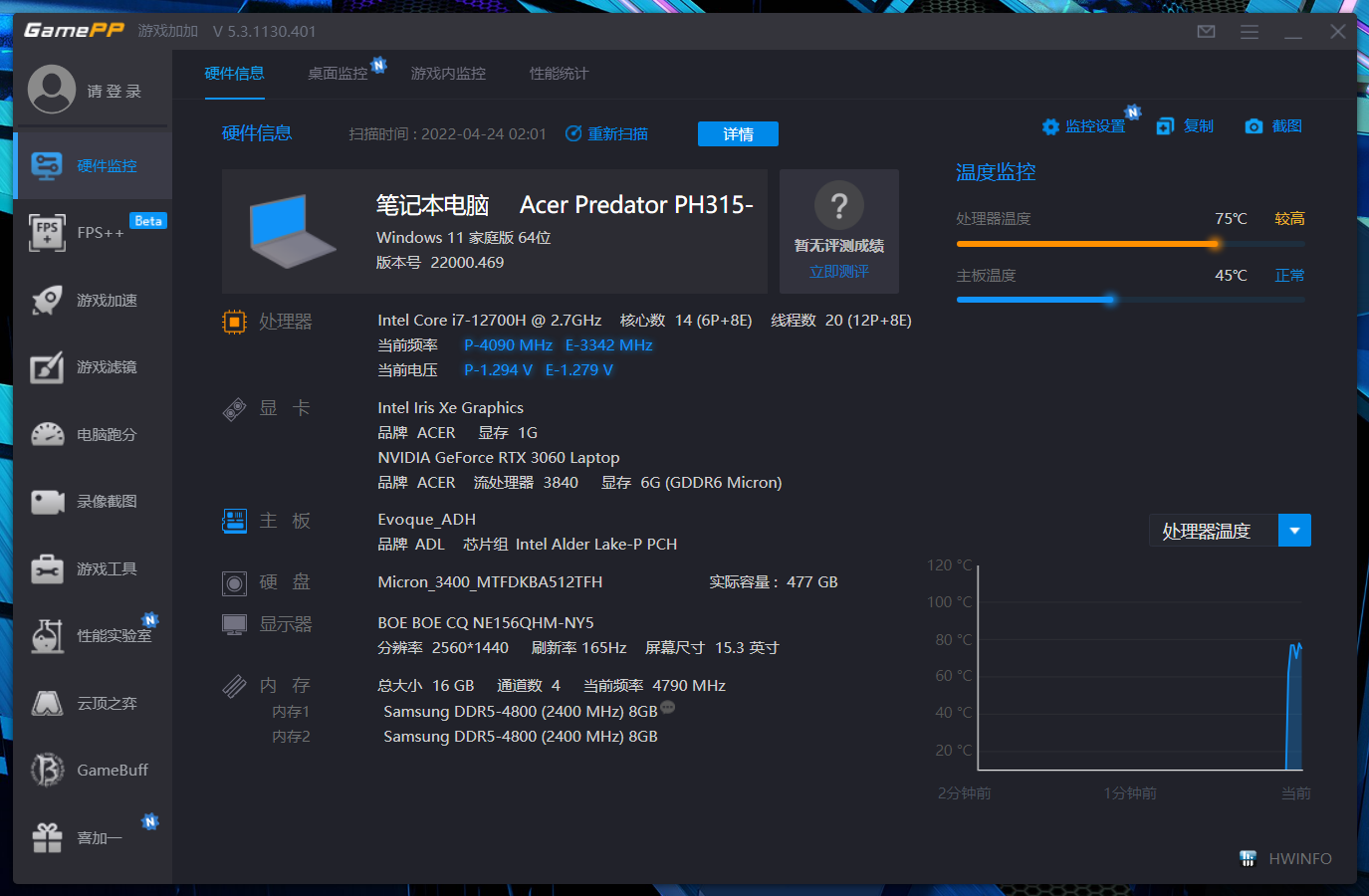Click the 处理器 CPU chip icon
The image size is (1369, 896).
pos(234,322)
